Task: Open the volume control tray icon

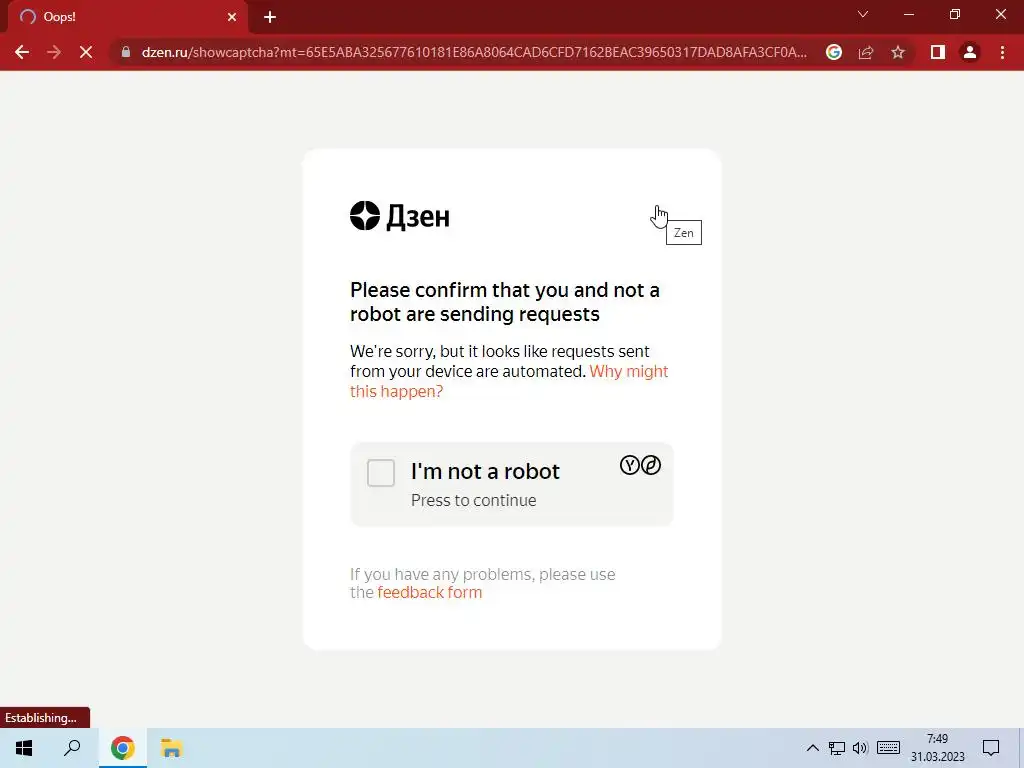Action: coord(860,748)
